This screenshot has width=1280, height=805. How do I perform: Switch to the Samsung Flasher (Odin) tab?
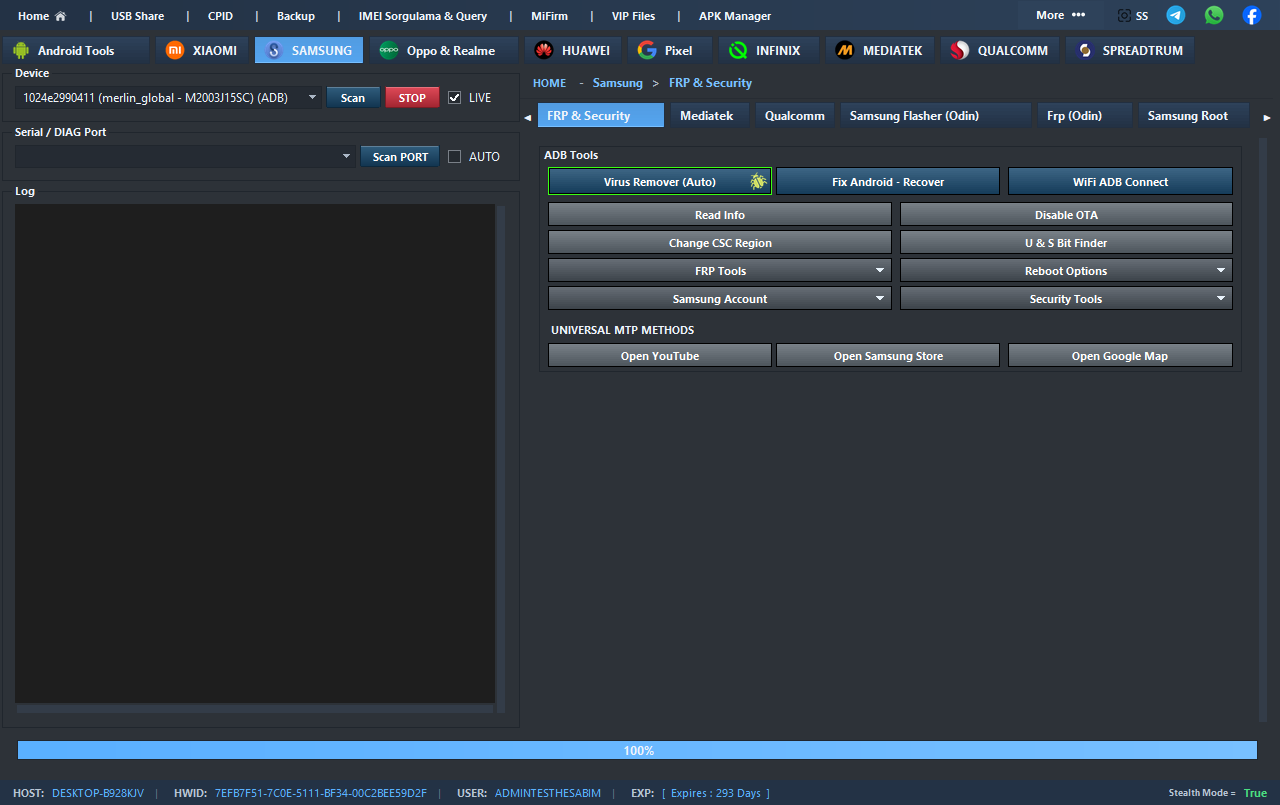pyautogui.click(x=914, y=116)
